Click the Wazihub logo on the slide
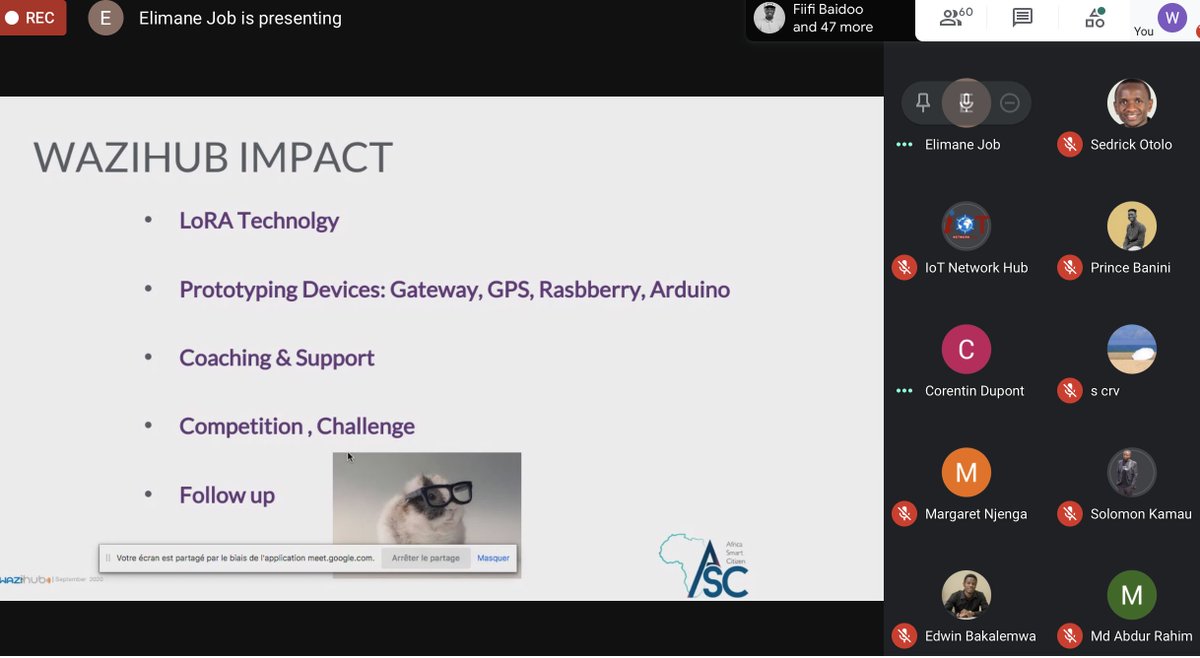 24,579
